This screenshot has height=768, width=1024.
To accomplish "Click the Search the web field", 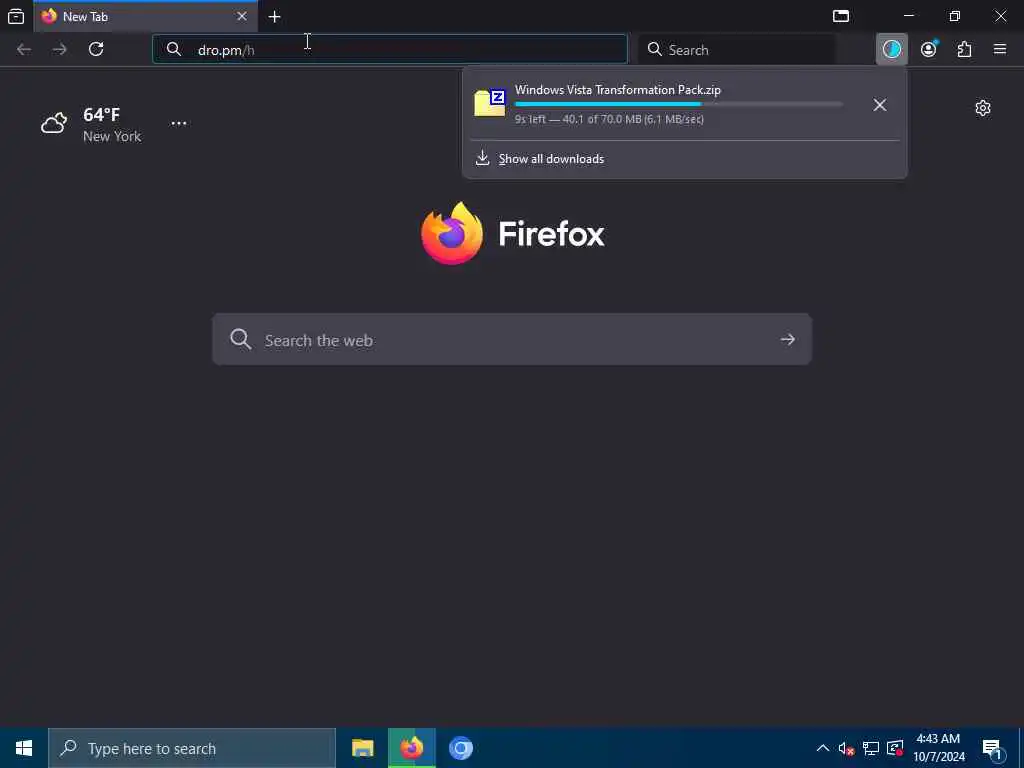I will (512, 340).
